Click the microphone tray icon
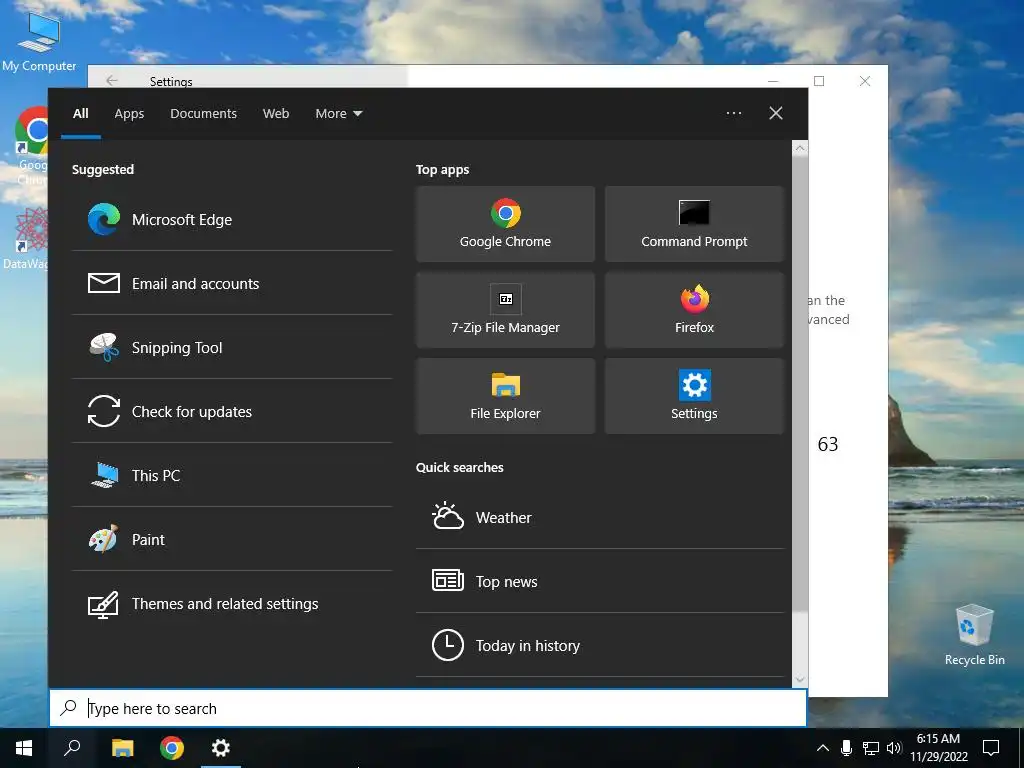Viewport: 1024px width, 768px height. point(846,748)
